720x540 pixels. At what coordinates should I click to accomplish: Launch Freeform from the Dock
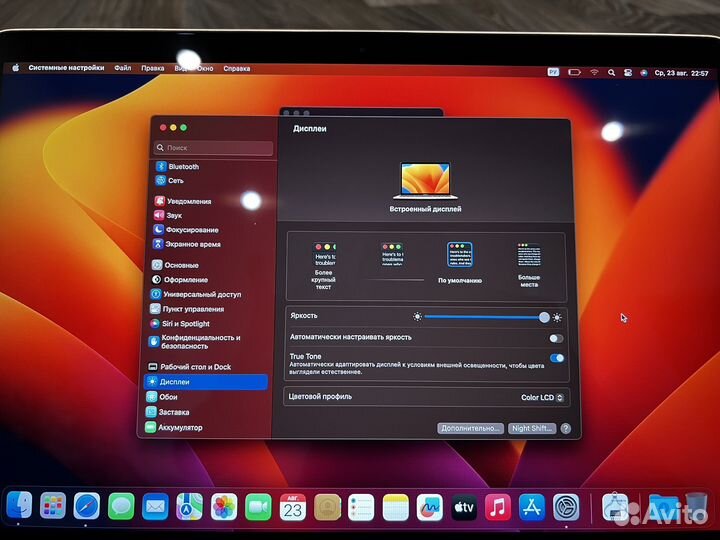coord(429,507)
